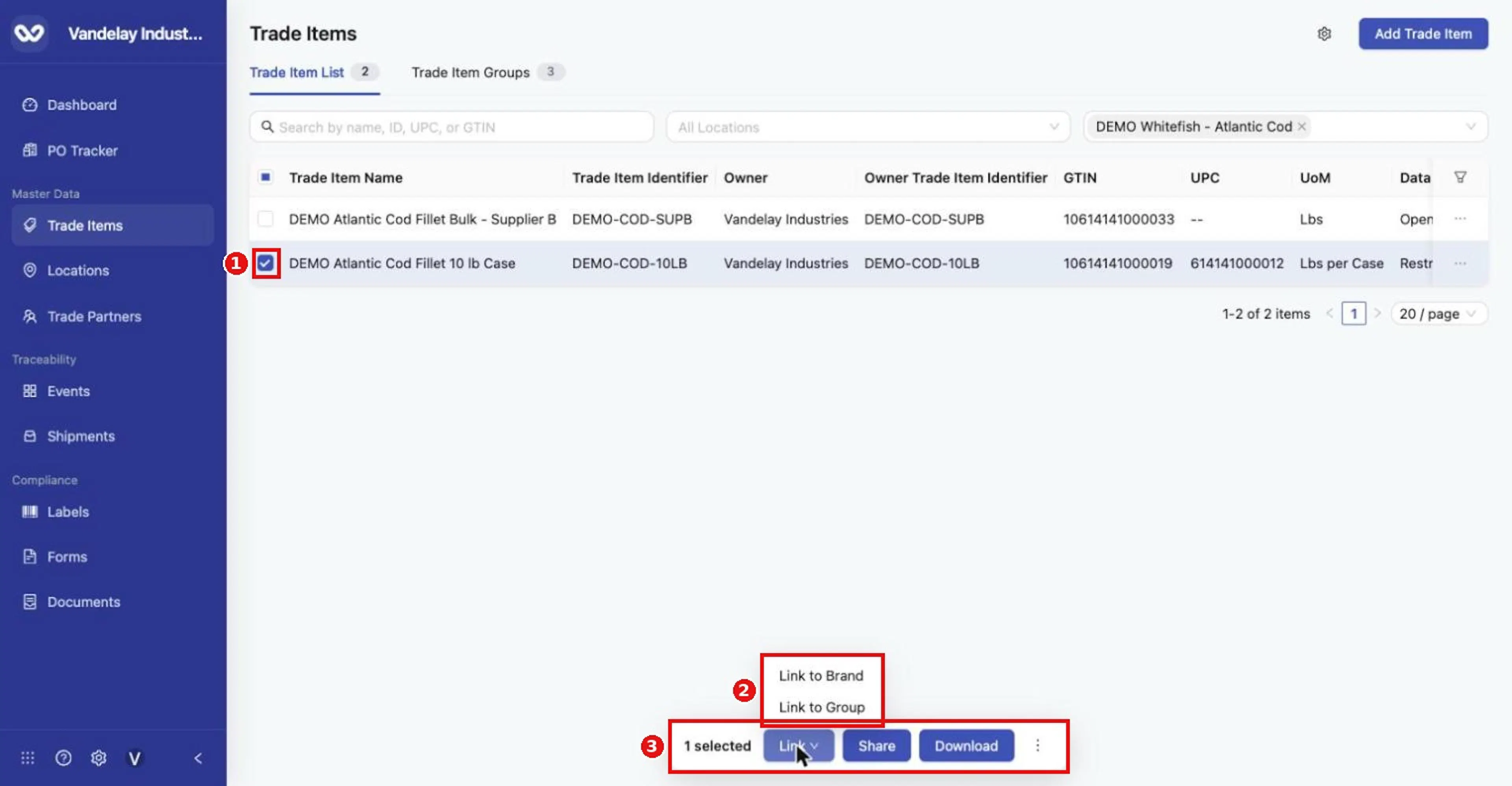Click page 1 in pagination
1512x786 pixels.
pos(1354,313)
